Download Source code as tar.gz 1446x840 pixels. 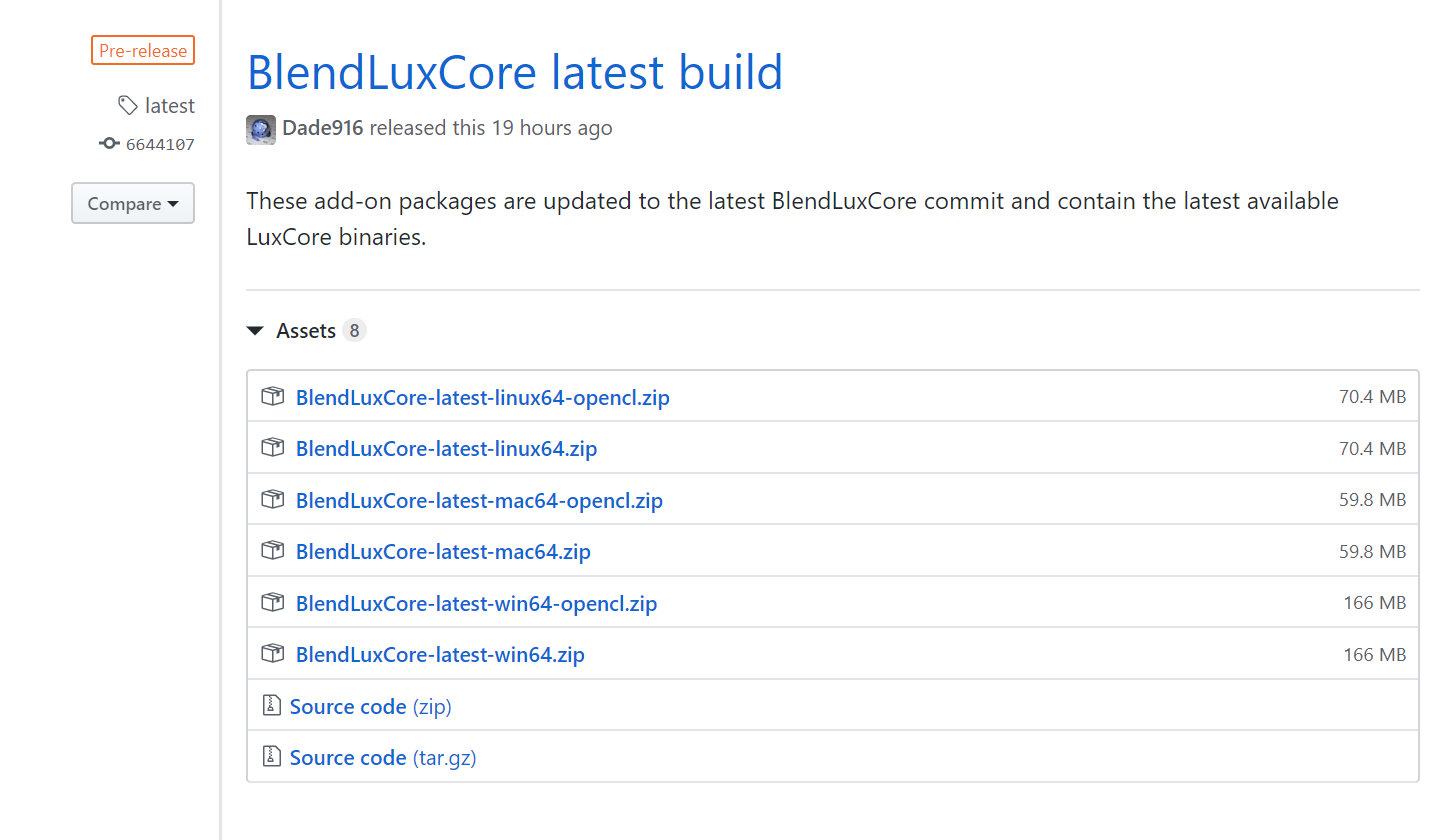[x=383, y=757]
